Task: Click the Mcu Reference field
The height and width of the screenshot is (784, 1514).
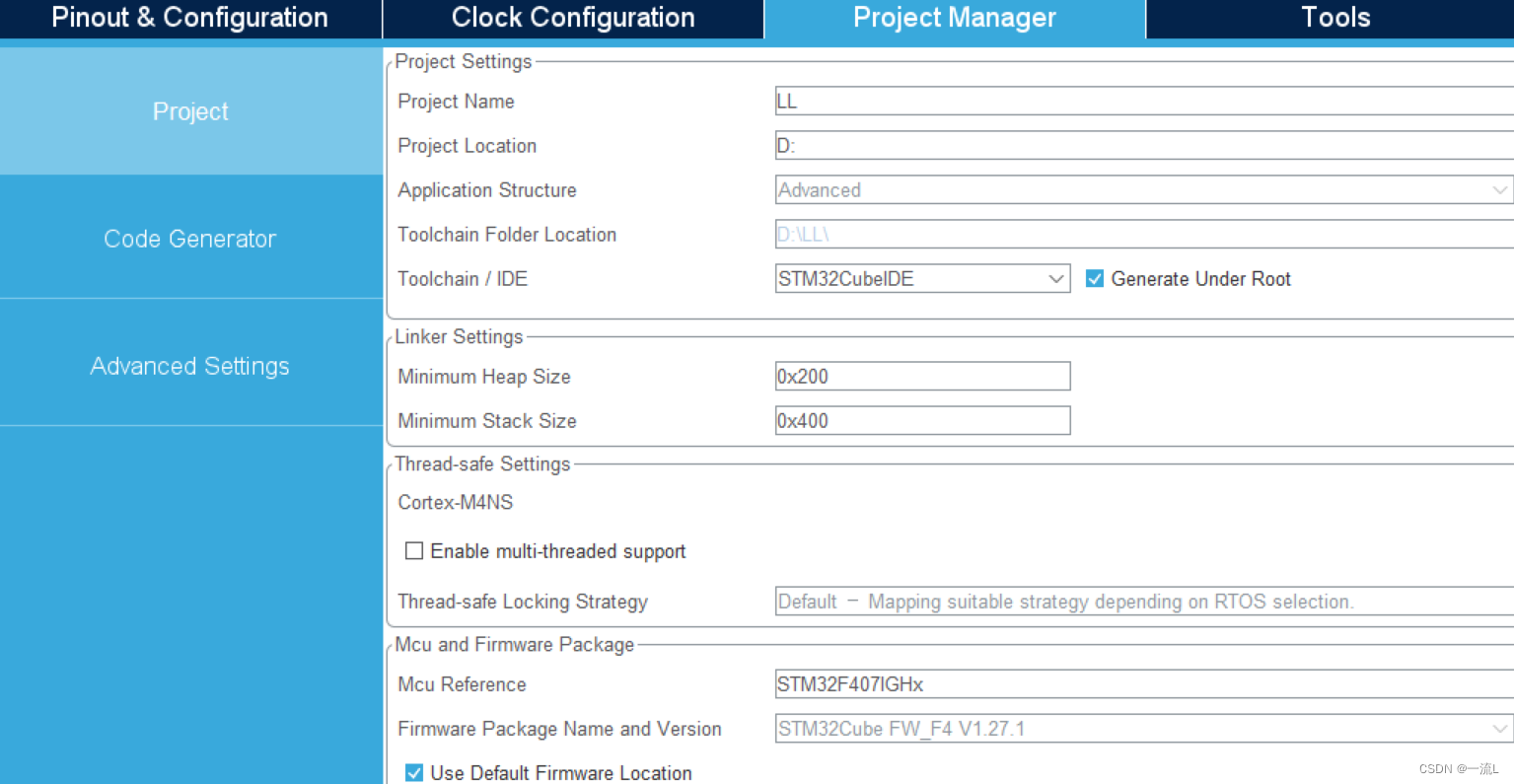Action: pyautogui.click(x=1144, y=683)
